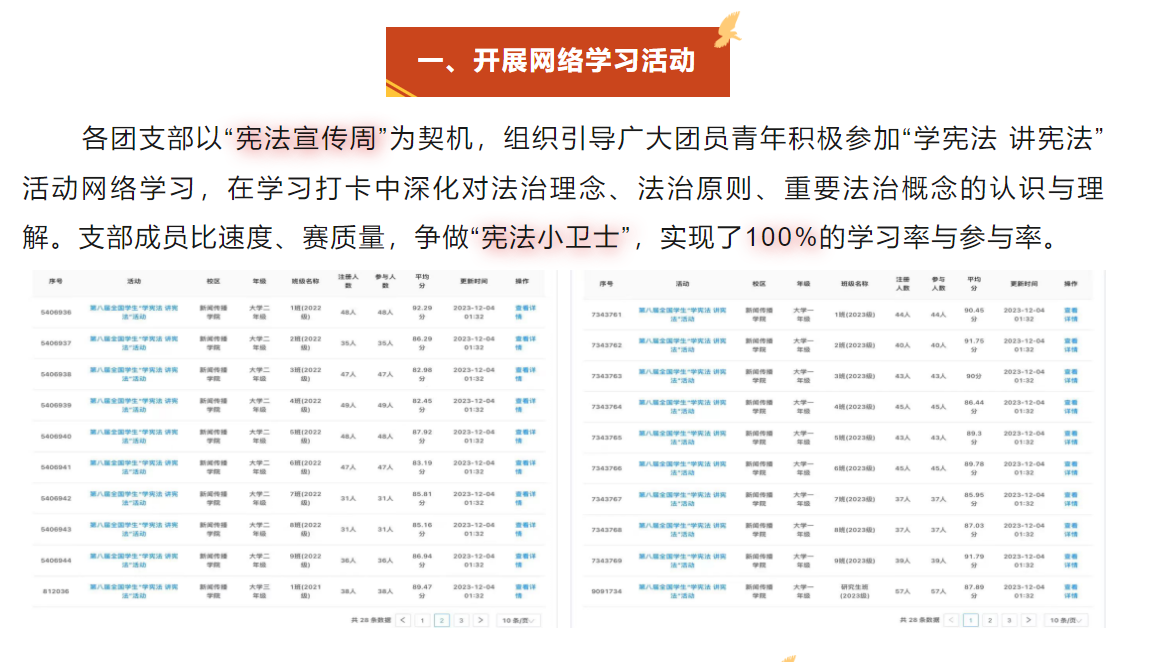The image size is (1154, 662).
Task: Click previous page arrow in right table
Action: 952,620
